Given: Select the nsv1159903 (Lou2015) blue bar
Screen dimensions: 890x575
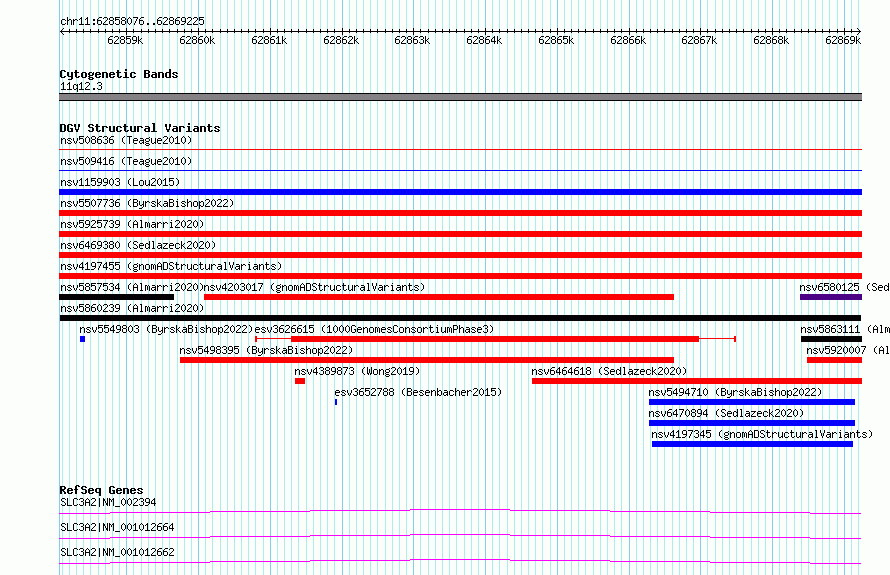Looking at the screenshot, I should [460, 192].
